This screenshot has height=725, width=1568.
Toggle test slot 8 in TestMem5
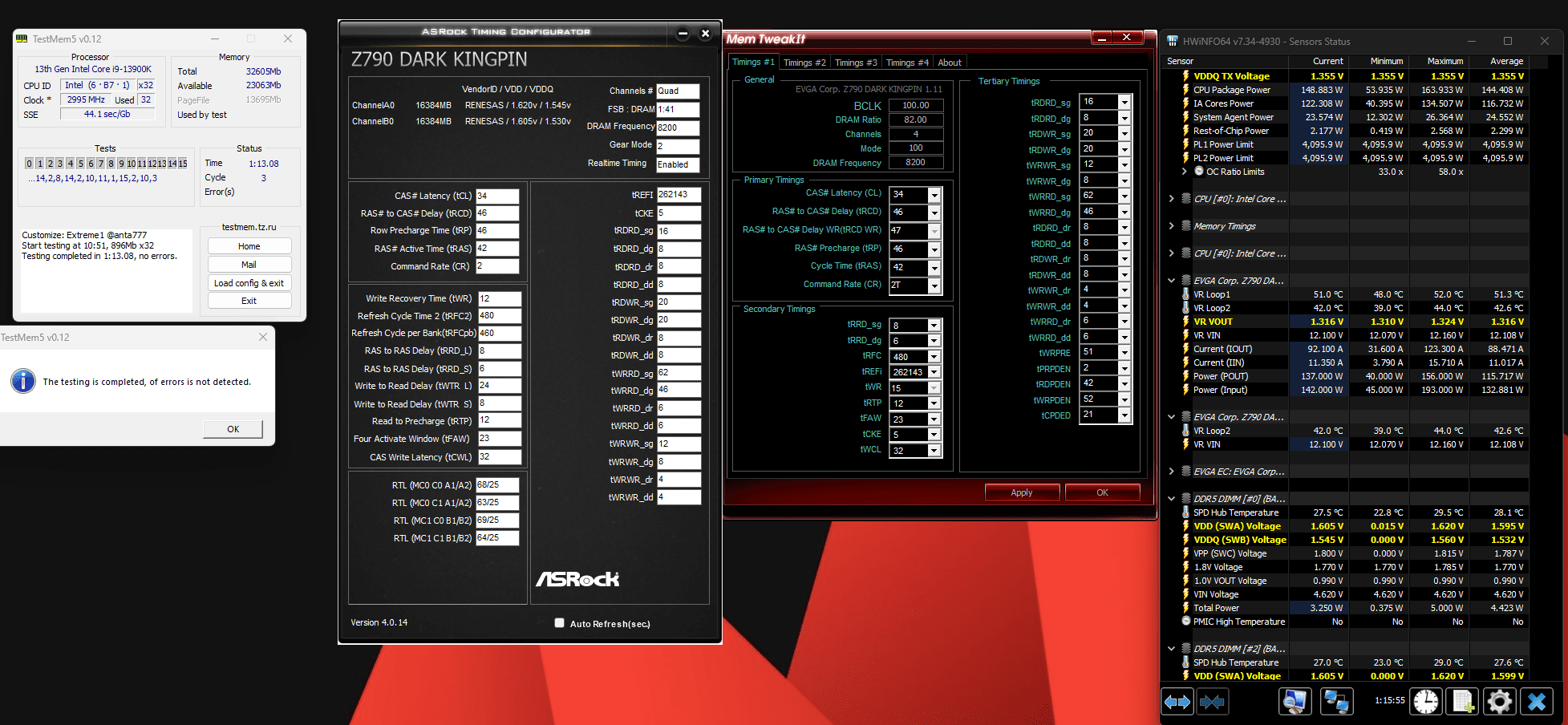(111, 164)
